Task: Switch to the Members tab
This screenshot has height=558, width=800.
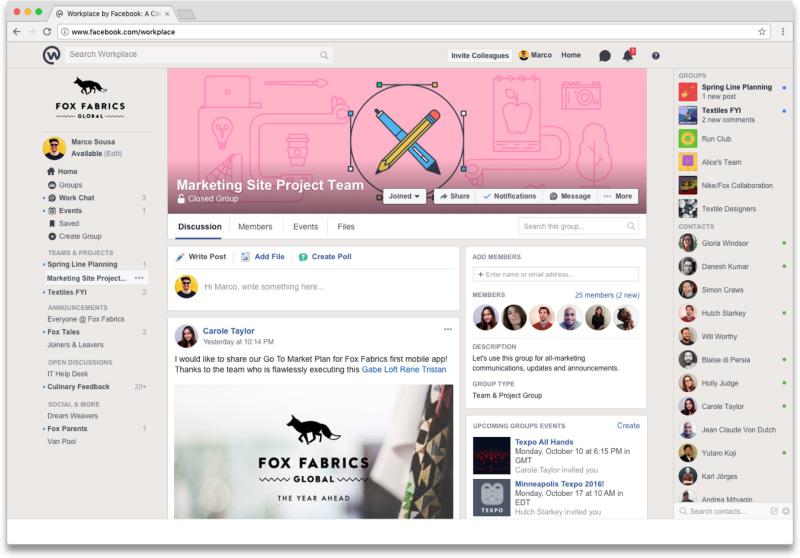Action: click(255, 226)
